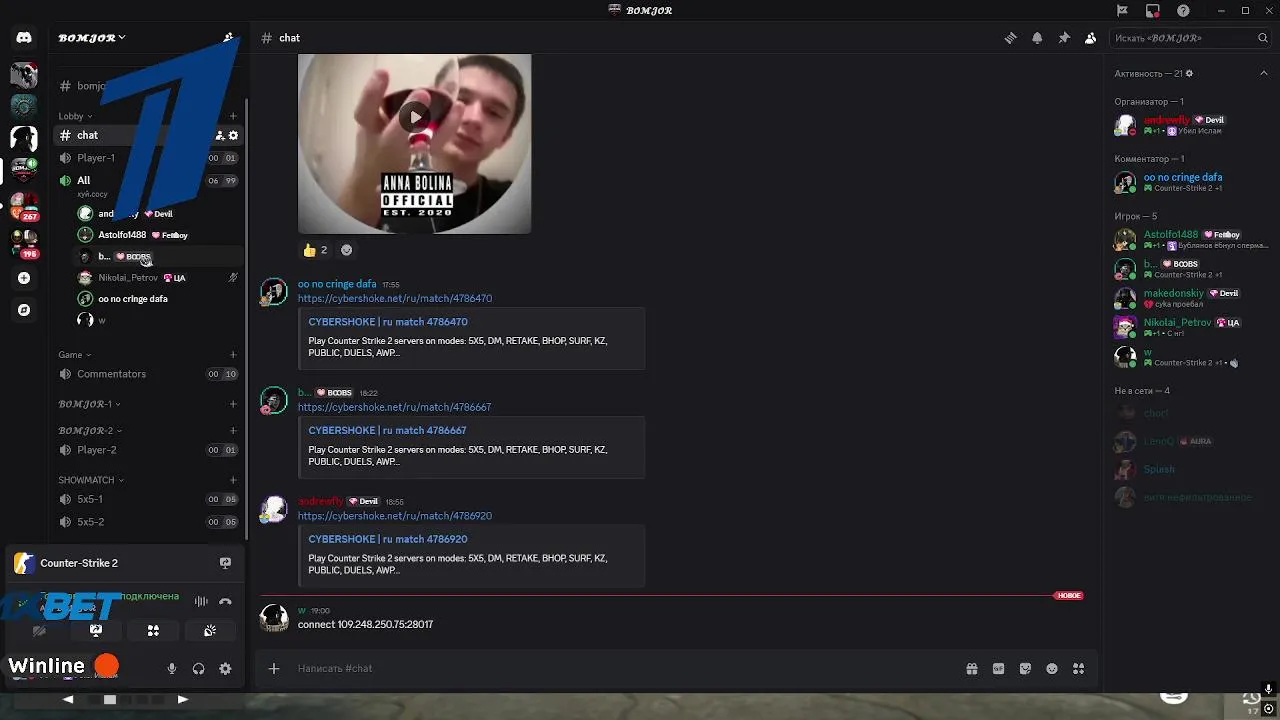This screenshot has height=720, width=1280.
Task: Open the server folder with 267 badge
Action: (x=24, y=208)
